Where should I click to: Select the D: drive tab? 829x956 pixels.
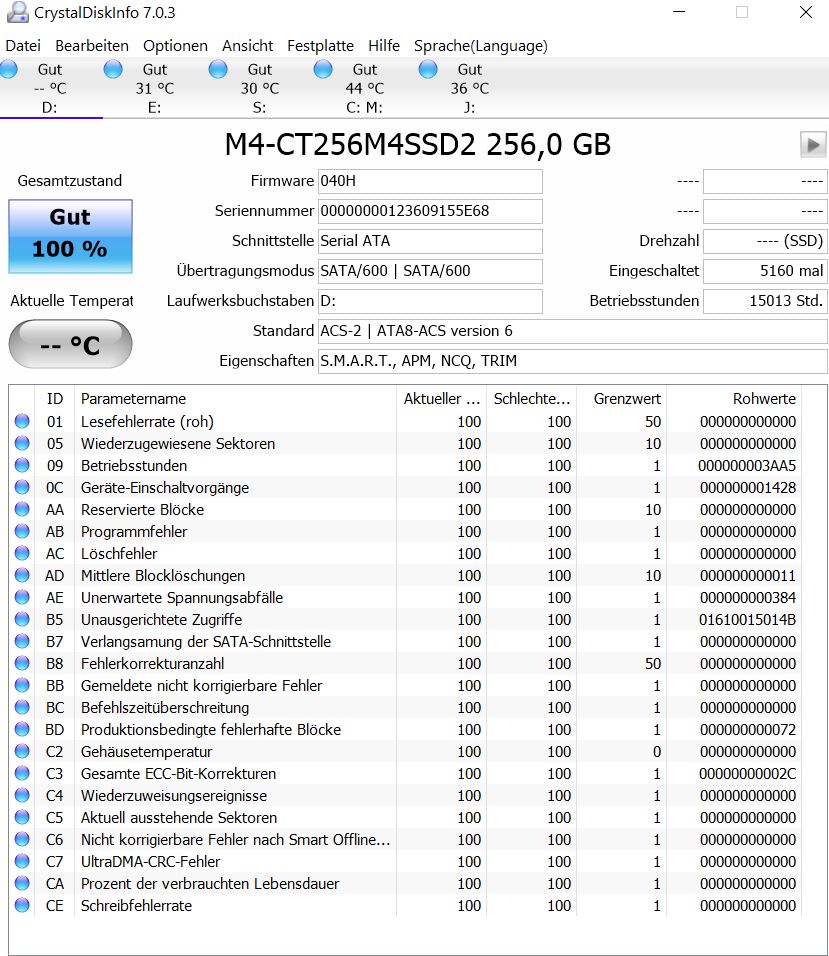(x=51, y=88)
